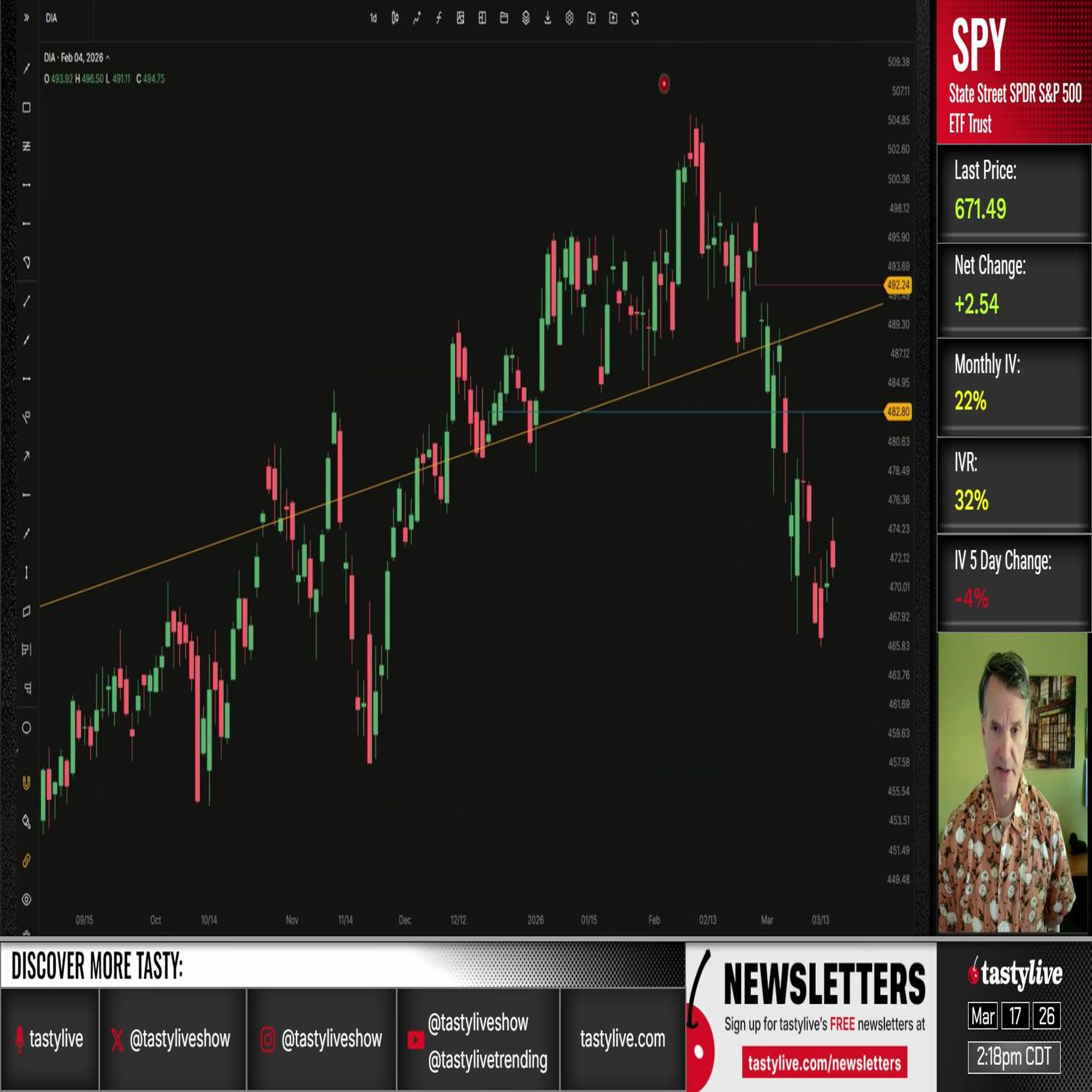Select the paint brush tool in sidebar

[x=27, y=822]
